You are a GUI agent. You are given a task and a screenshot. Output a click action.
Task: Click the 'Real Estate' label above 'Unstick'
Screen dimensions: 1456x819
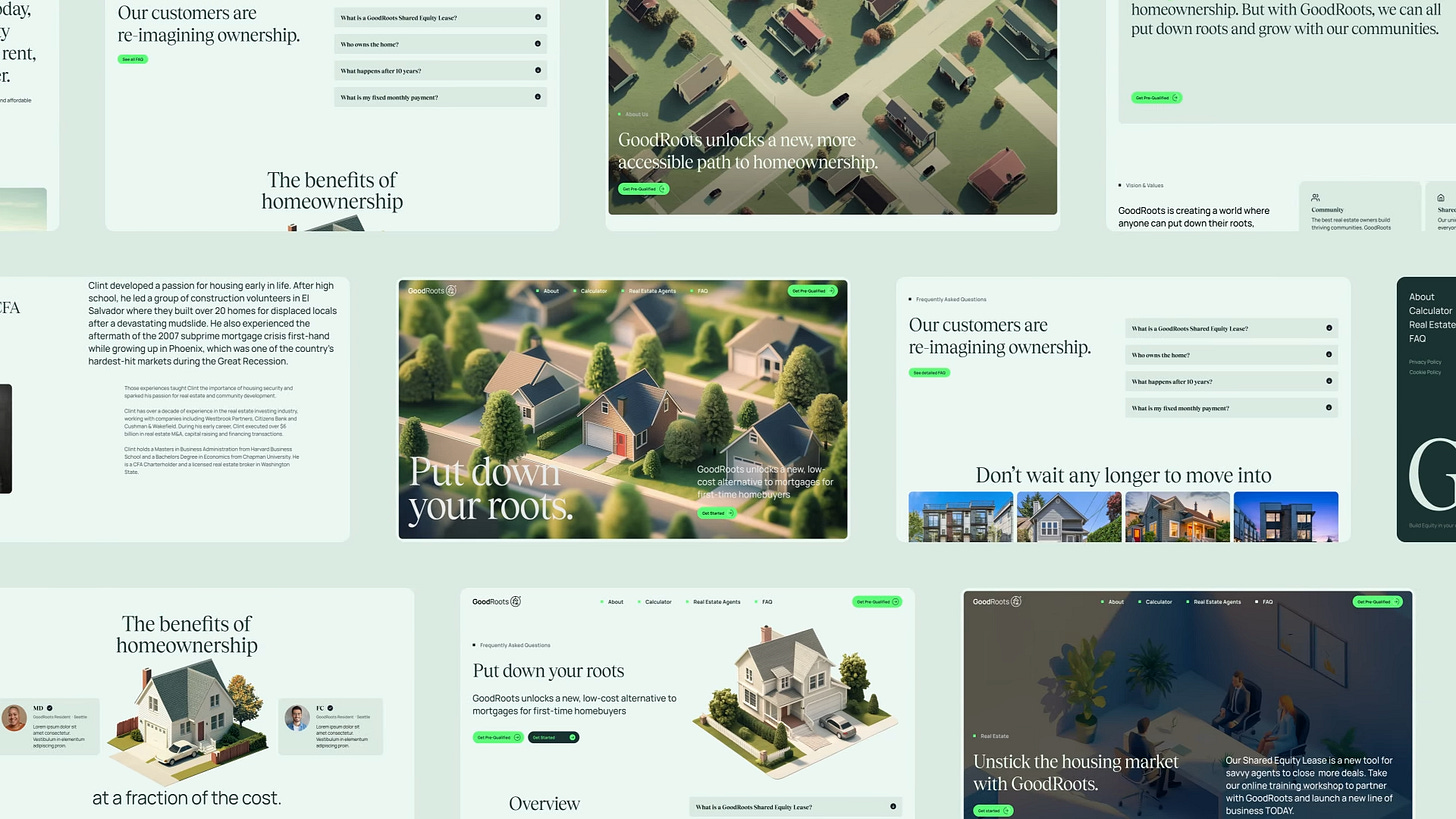pos(994,736)
